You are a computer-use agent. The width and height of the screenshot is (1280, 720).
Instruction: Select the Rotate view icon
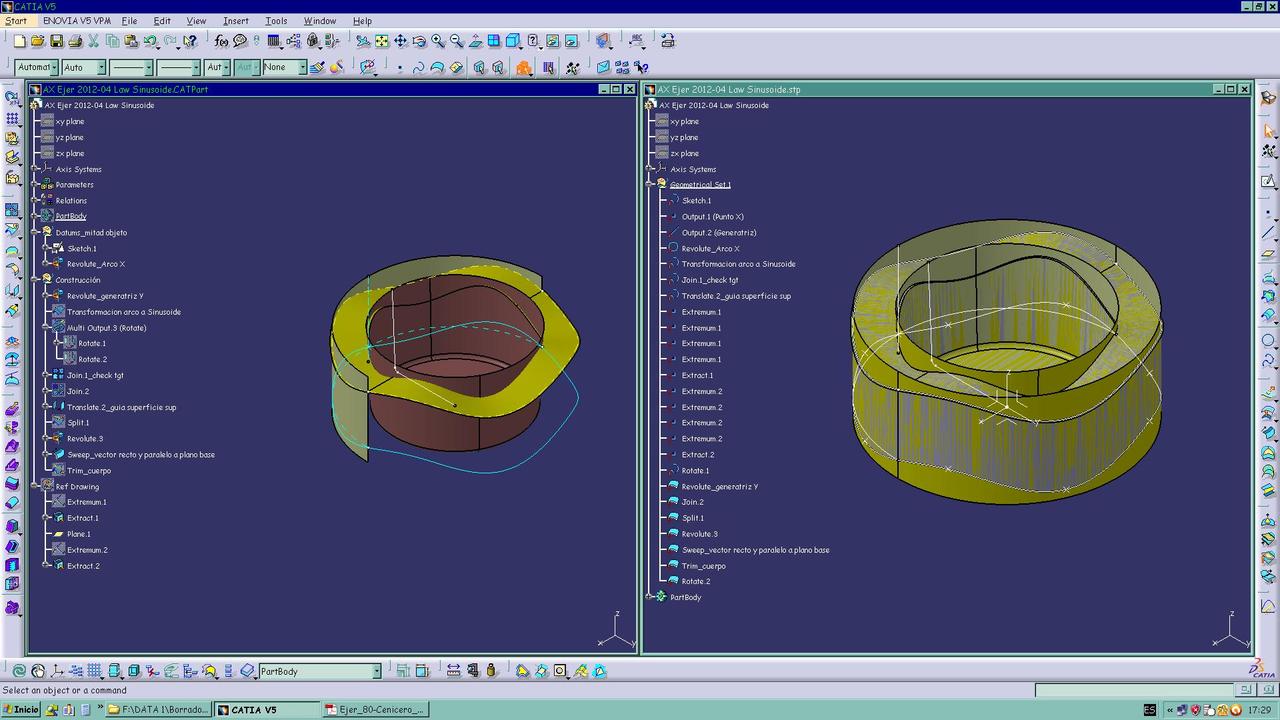(419, 41)
